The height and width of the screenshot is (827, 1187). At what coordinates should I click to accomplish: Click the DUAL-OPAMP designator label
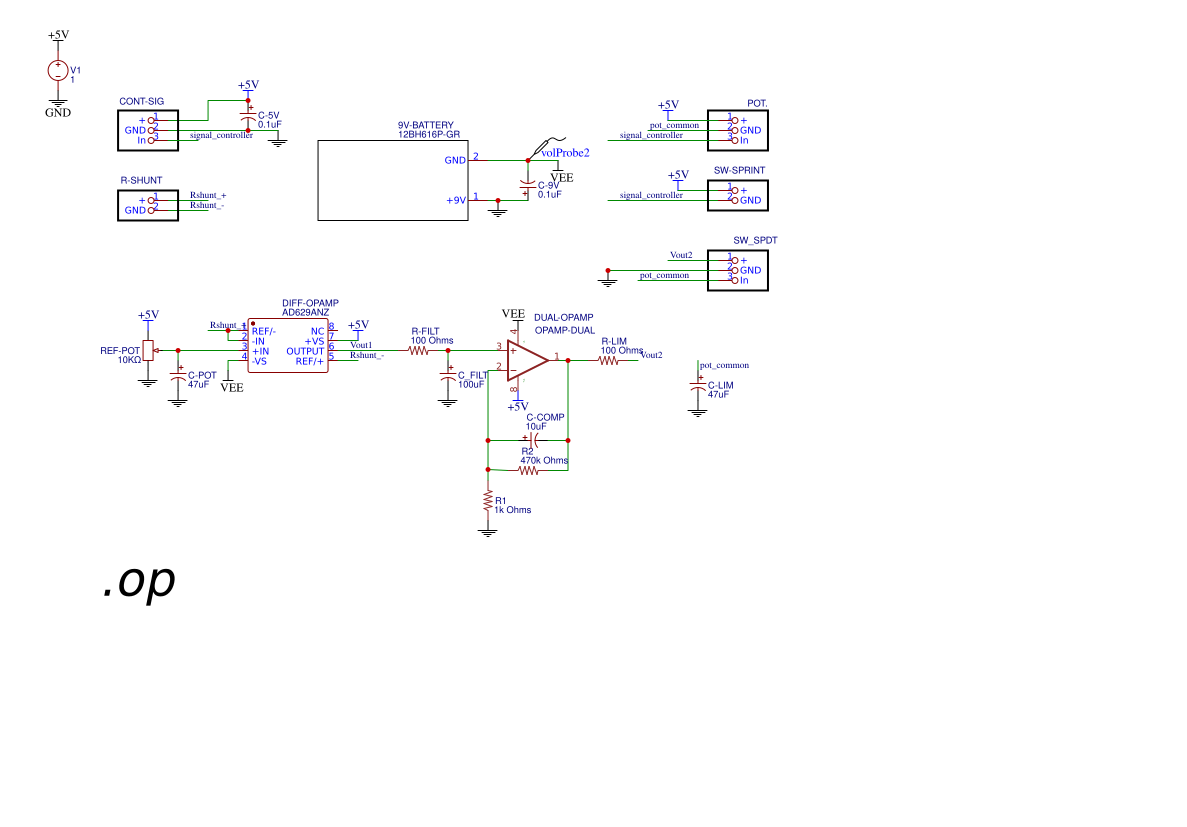coord(564,317)
